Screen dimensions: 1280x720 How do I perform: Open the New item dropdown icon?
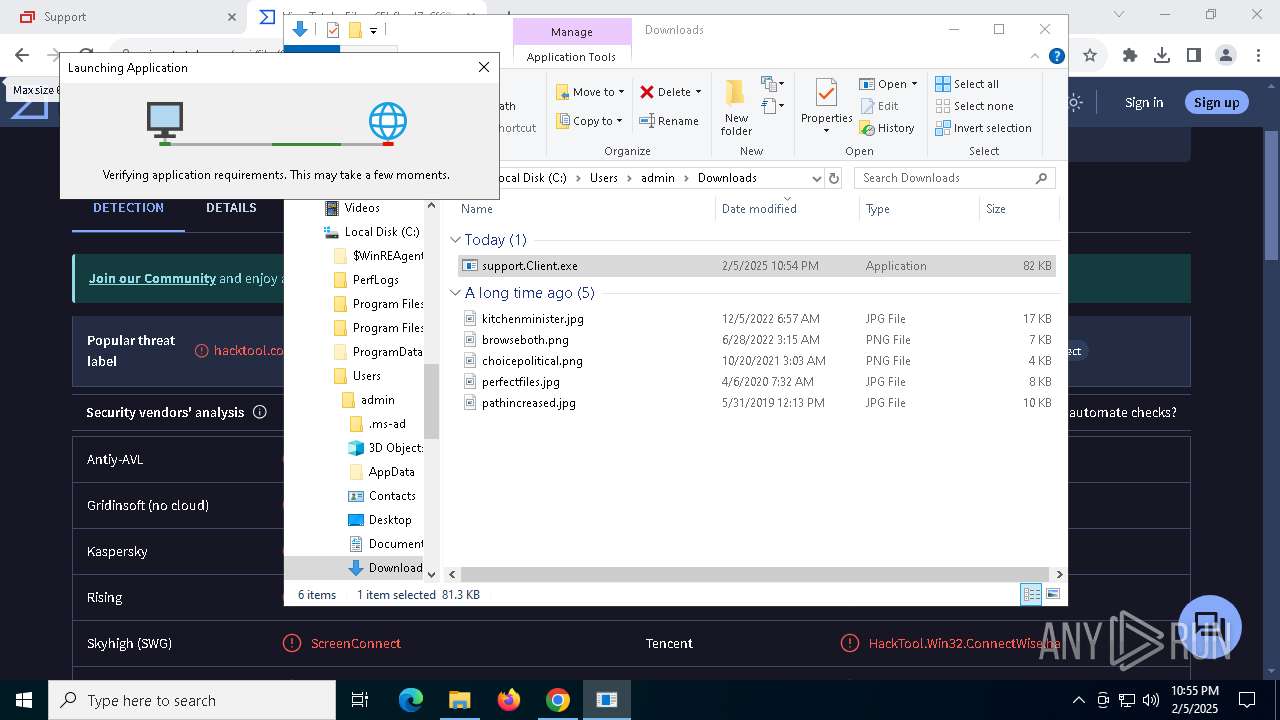coord(772,84)
